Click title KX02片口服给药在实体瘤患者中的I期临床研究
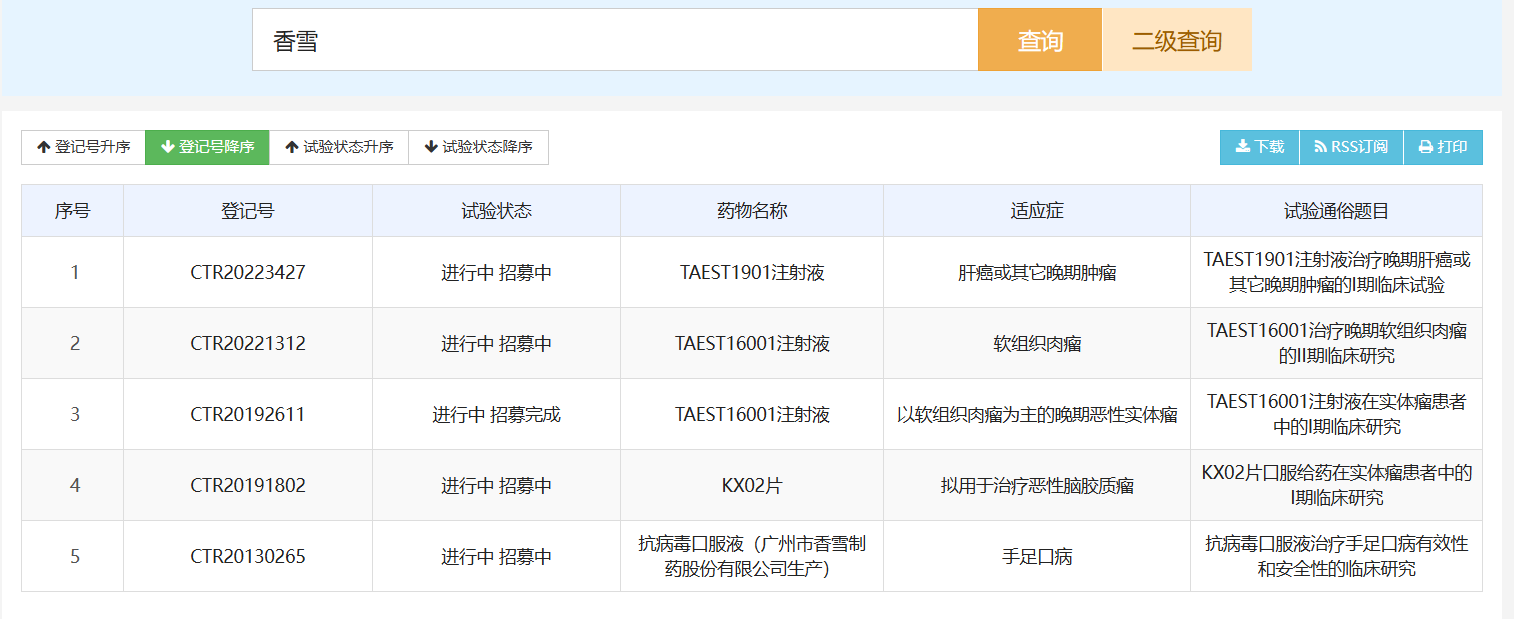The image size is (1514, 619). pos(1337,485)
